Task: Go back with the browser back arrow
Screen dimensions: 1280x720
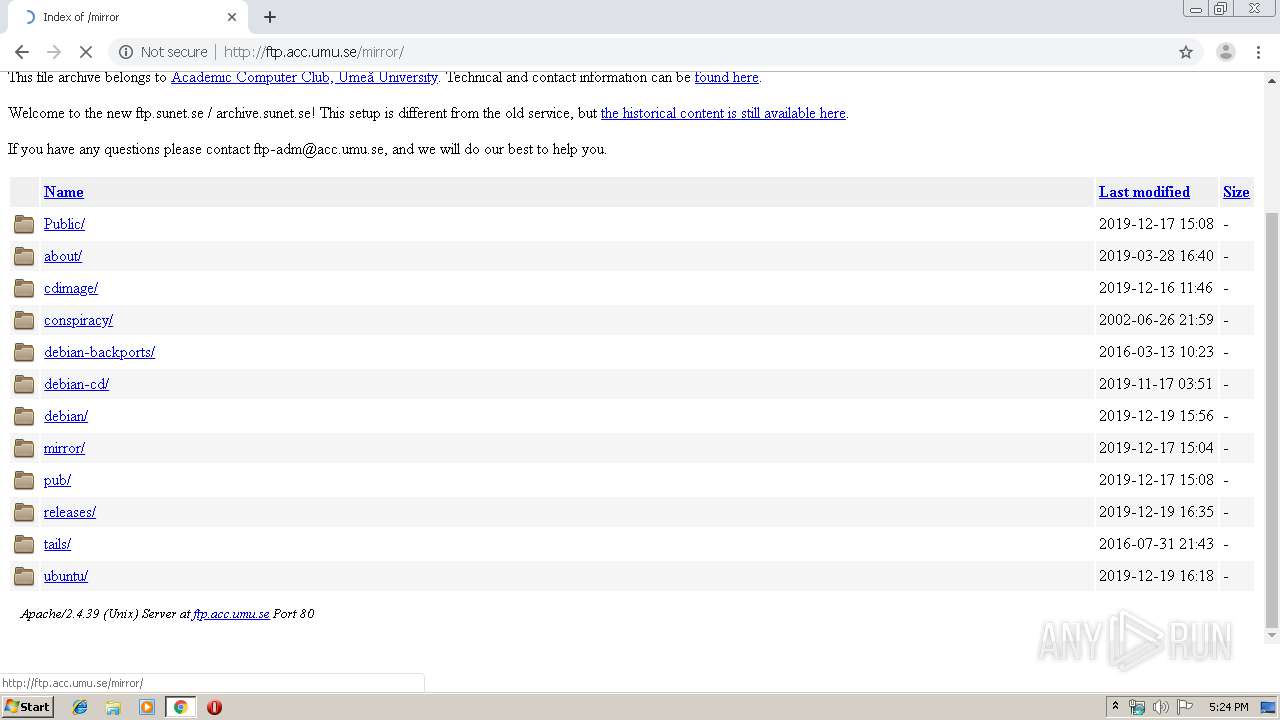Action: [22, 52]
